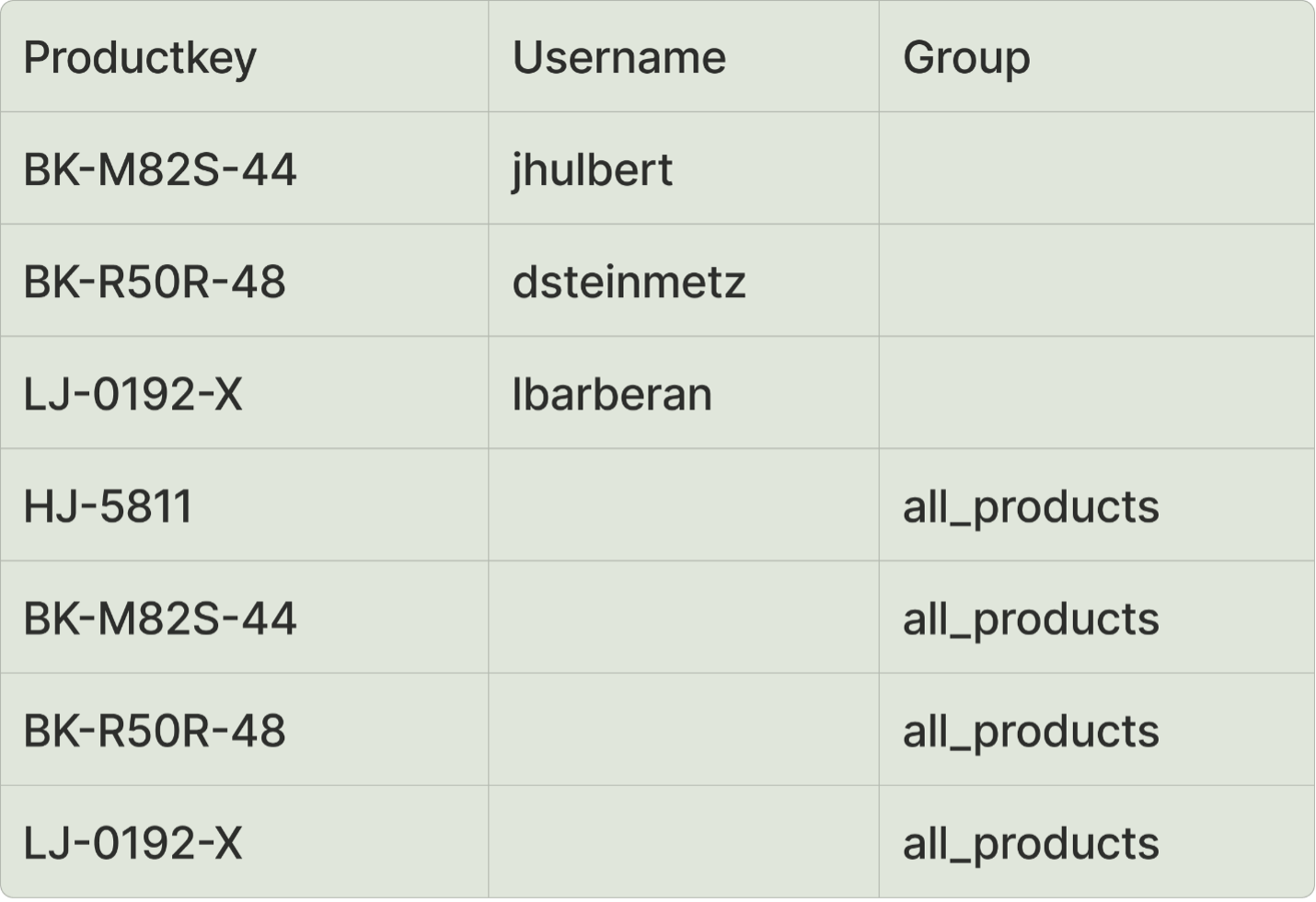
Task: Click the empty Username cell in the HJ-5811 row
Action: click(684, 506)
